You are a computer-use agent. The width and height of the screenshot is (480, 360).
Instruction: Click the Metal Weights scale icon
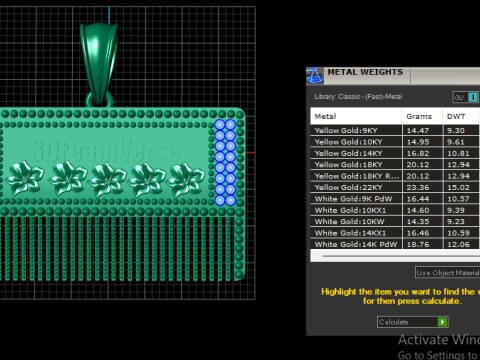[x=314, y=76]
